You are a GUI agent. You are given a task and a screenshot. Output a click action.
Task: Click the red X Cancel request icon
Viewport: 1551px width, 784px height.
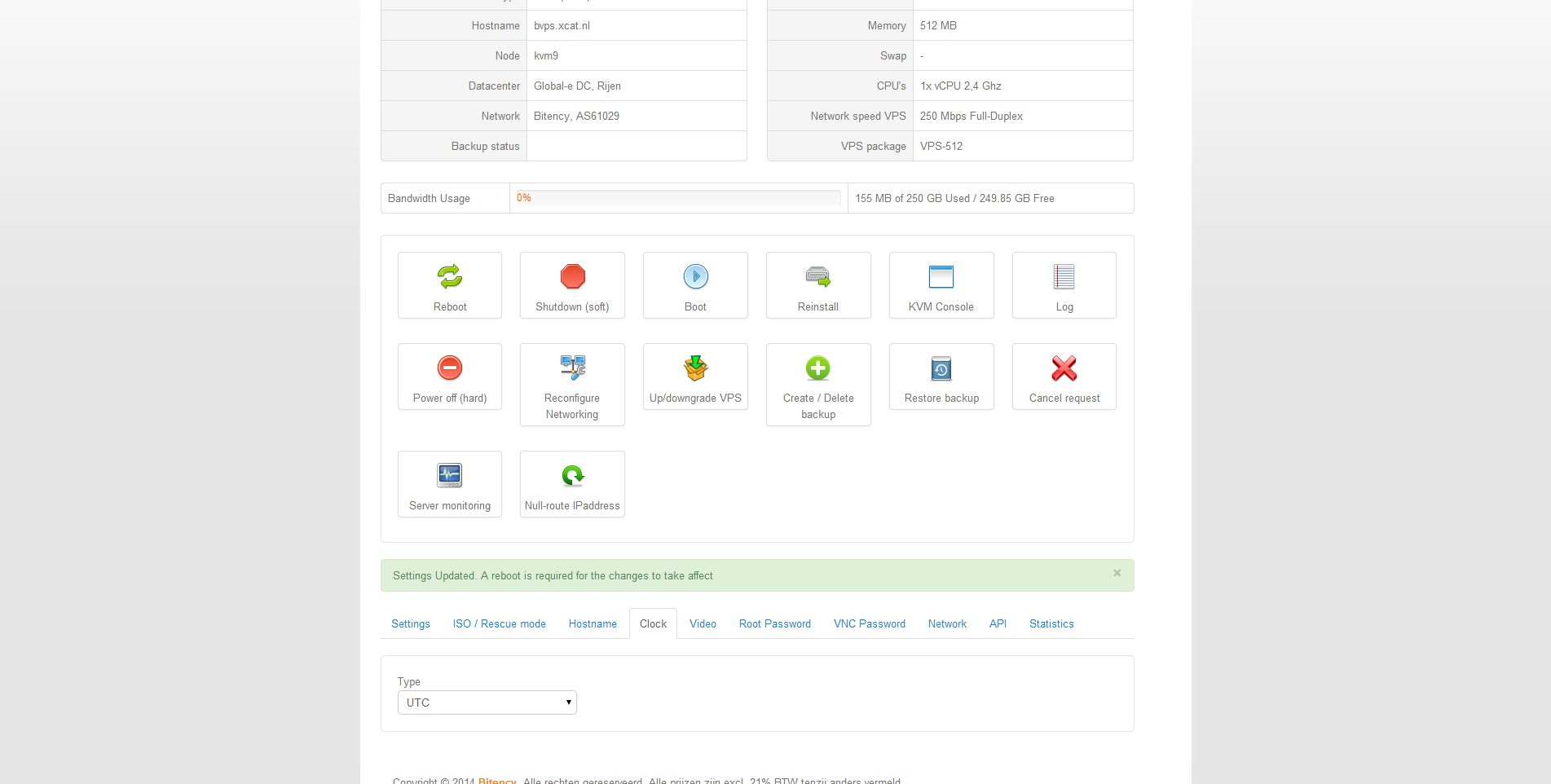(1064, 368)
